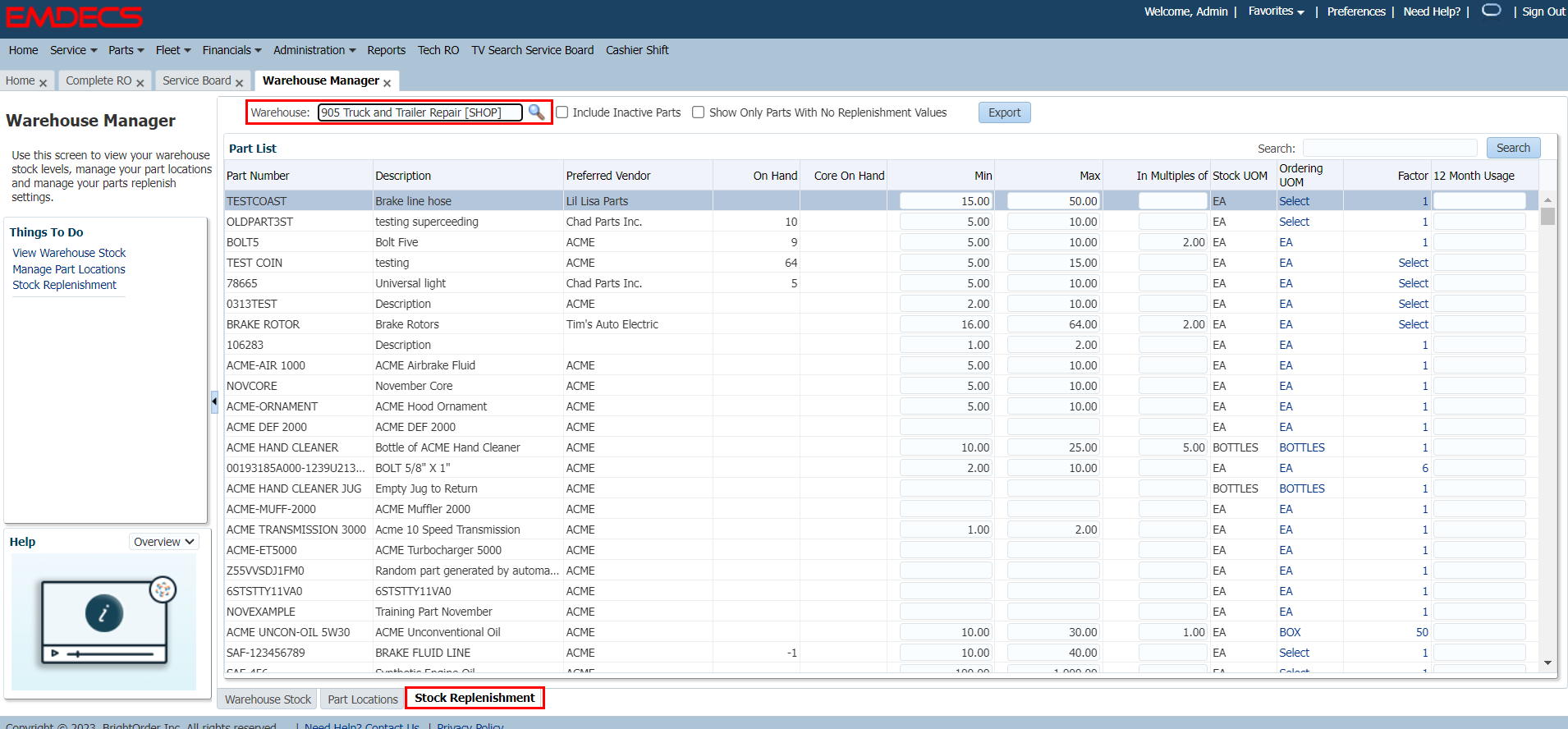This screenshot has height=729, width=1568.
Task: Click Select ordering UOM for OLDPART3ST
Action: [x=1294, y=222]
